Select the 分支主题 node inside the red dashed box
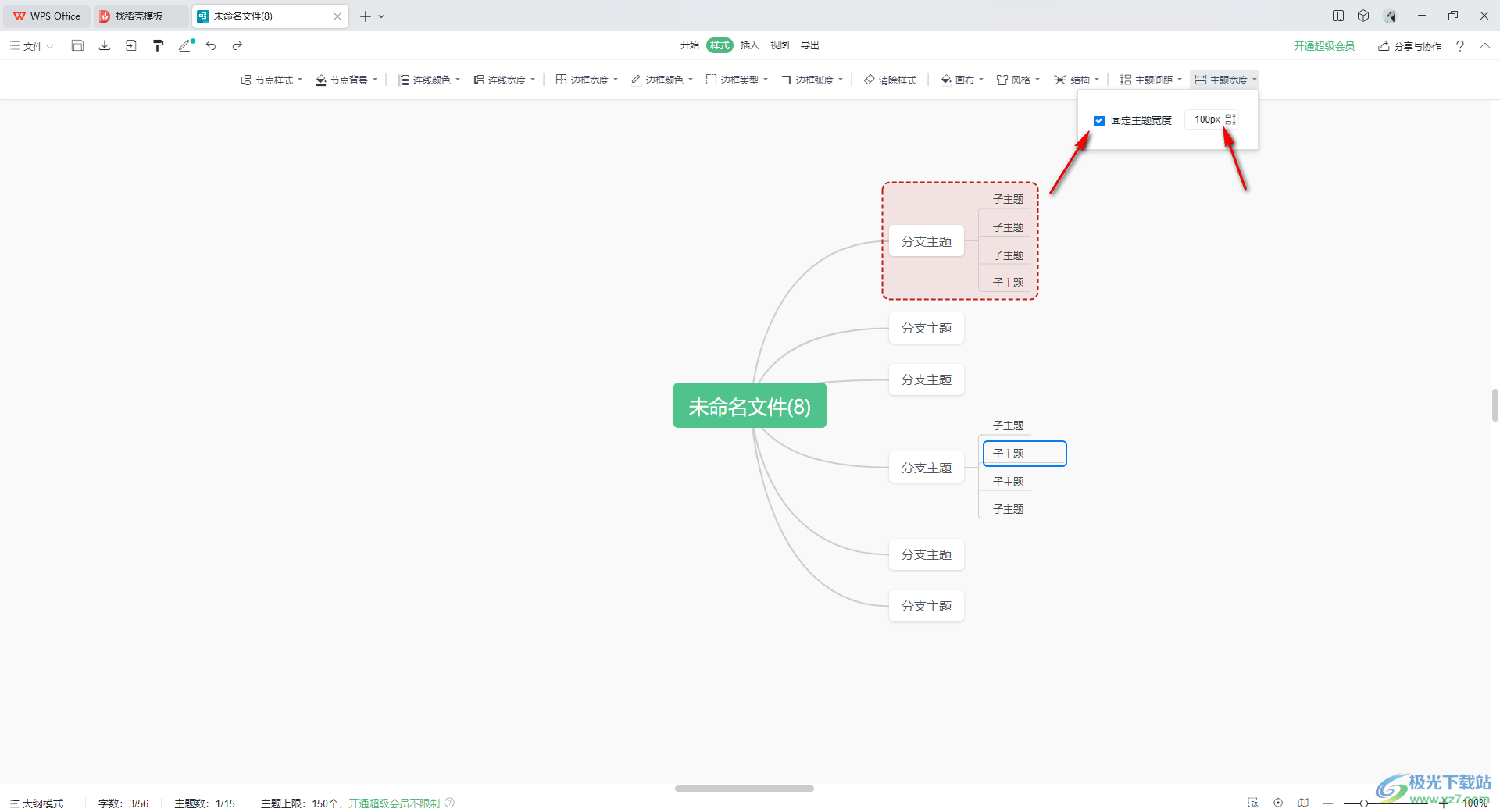Image resolution: width=1500 pixels, height=812 pixels. click(x=927, y=241)
